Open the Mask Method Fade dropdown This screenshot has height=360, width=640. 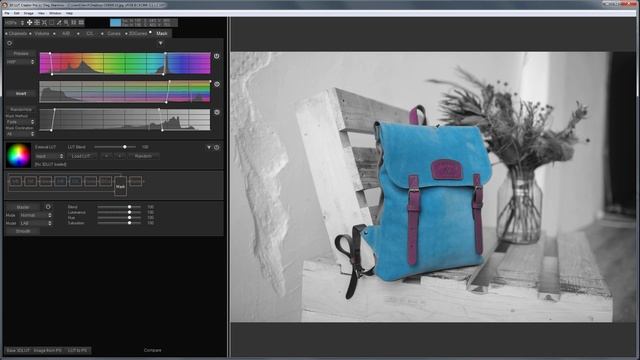pyautogui.click(x=20, y=122)
